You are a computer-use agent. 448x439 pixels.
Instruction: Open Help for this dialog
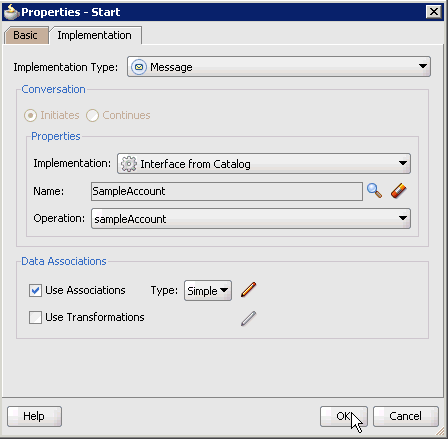point(34,416)
